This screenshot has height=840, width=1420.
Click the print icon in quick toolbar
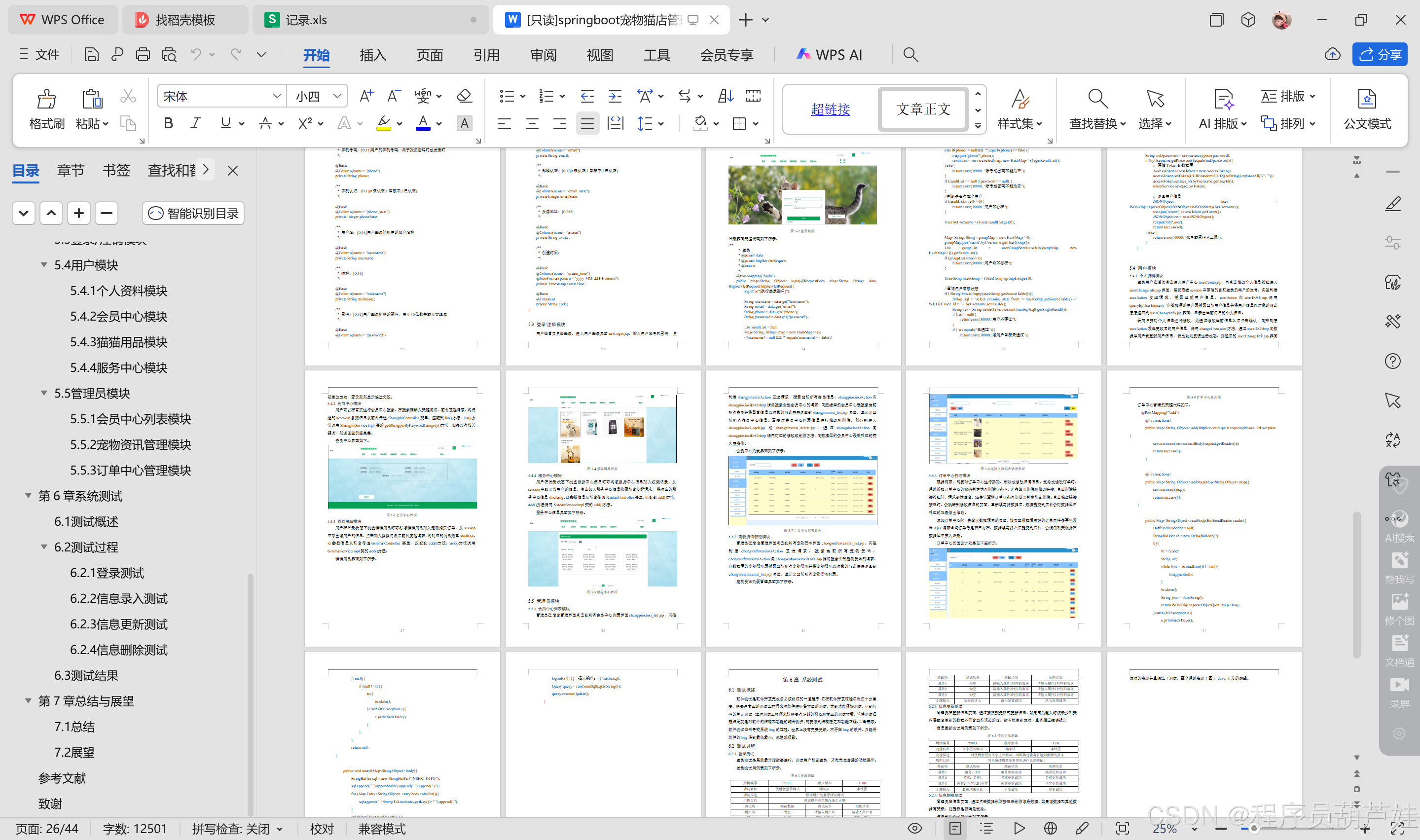tap(143, 54)
